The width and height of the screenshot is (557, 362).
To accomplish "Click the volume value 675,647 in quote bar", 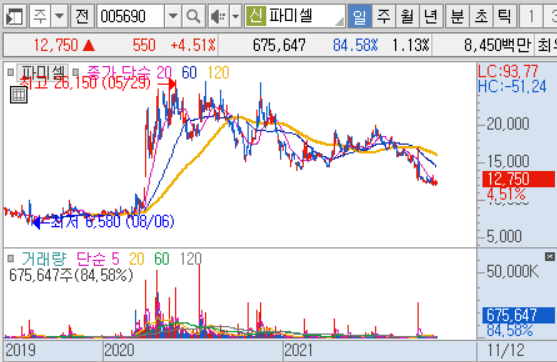I will click(279, 45).
